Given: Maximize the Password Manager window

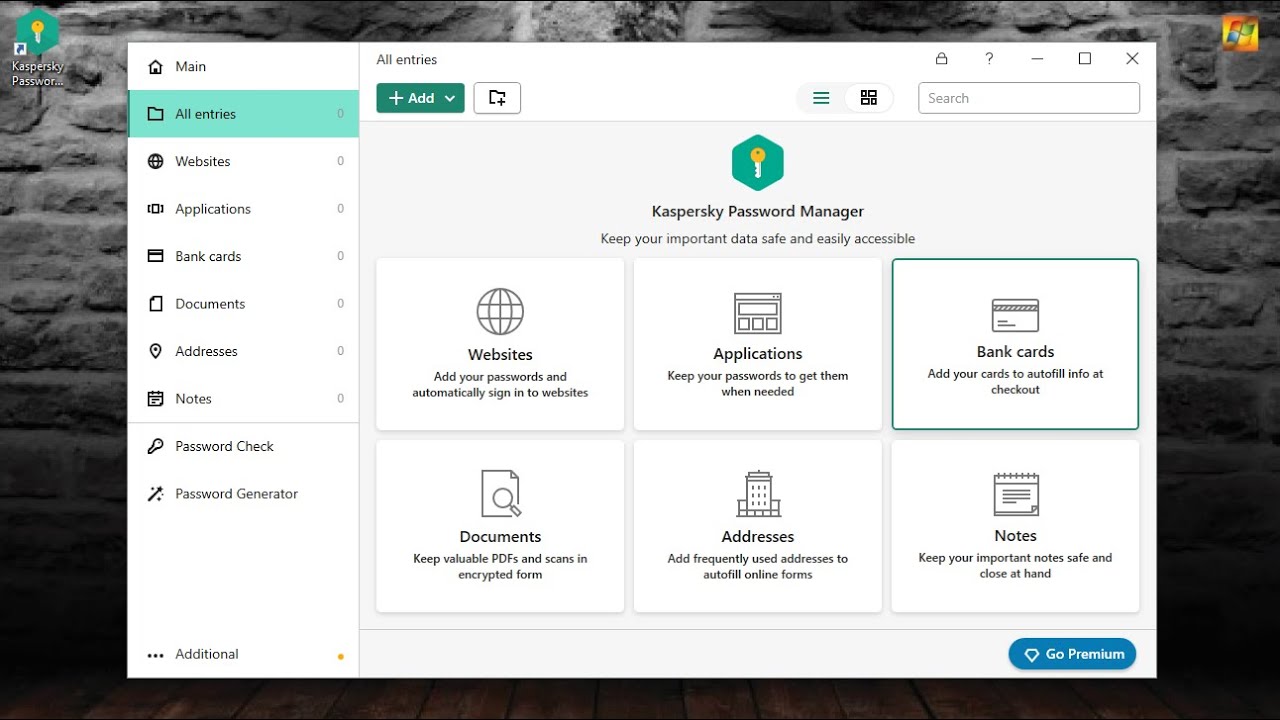Looking at the screenshot, I should click(1084, 59).
